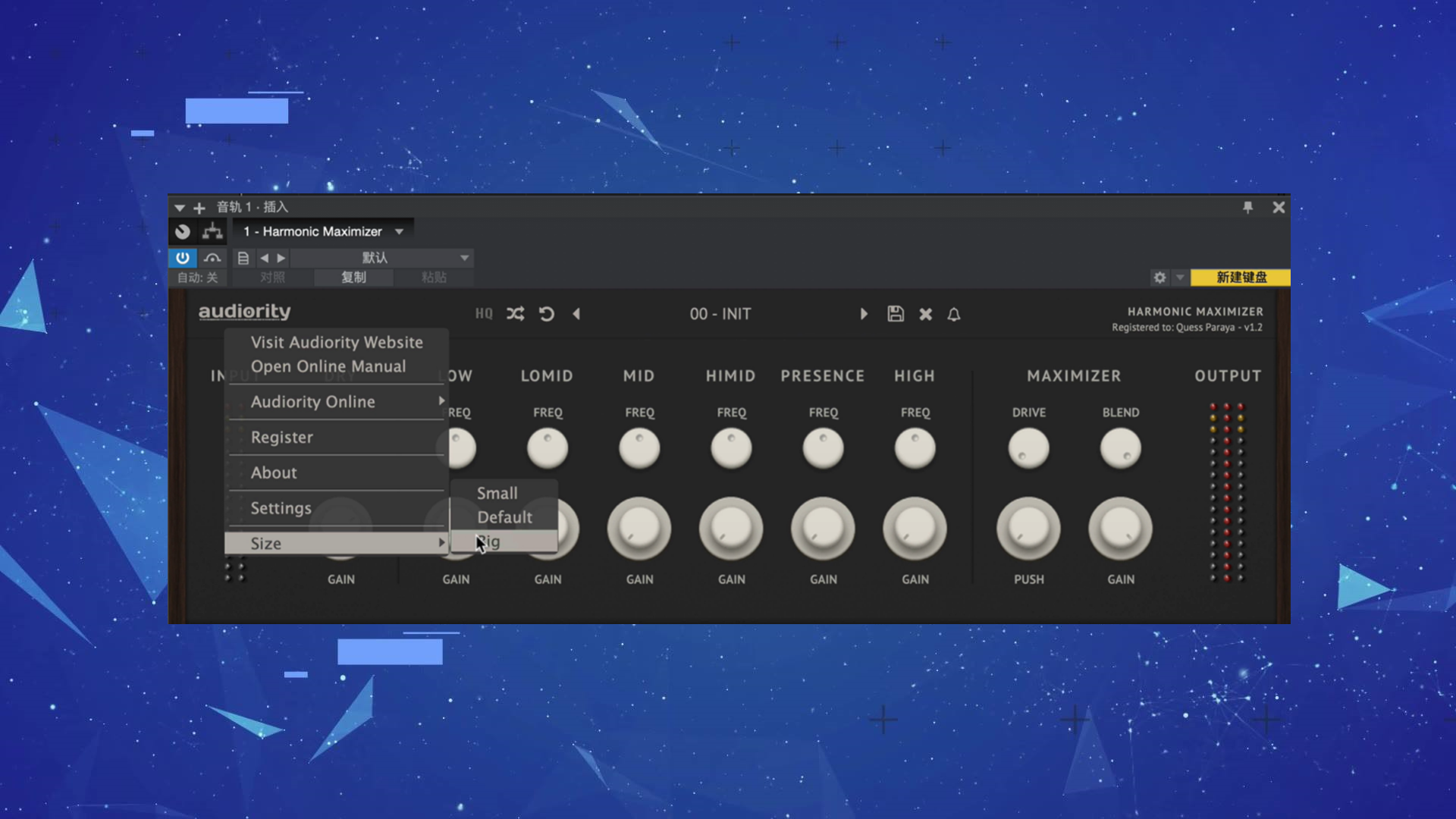Click the HIGH FREQ knob
1456x819 pixels.
point(915,447)
